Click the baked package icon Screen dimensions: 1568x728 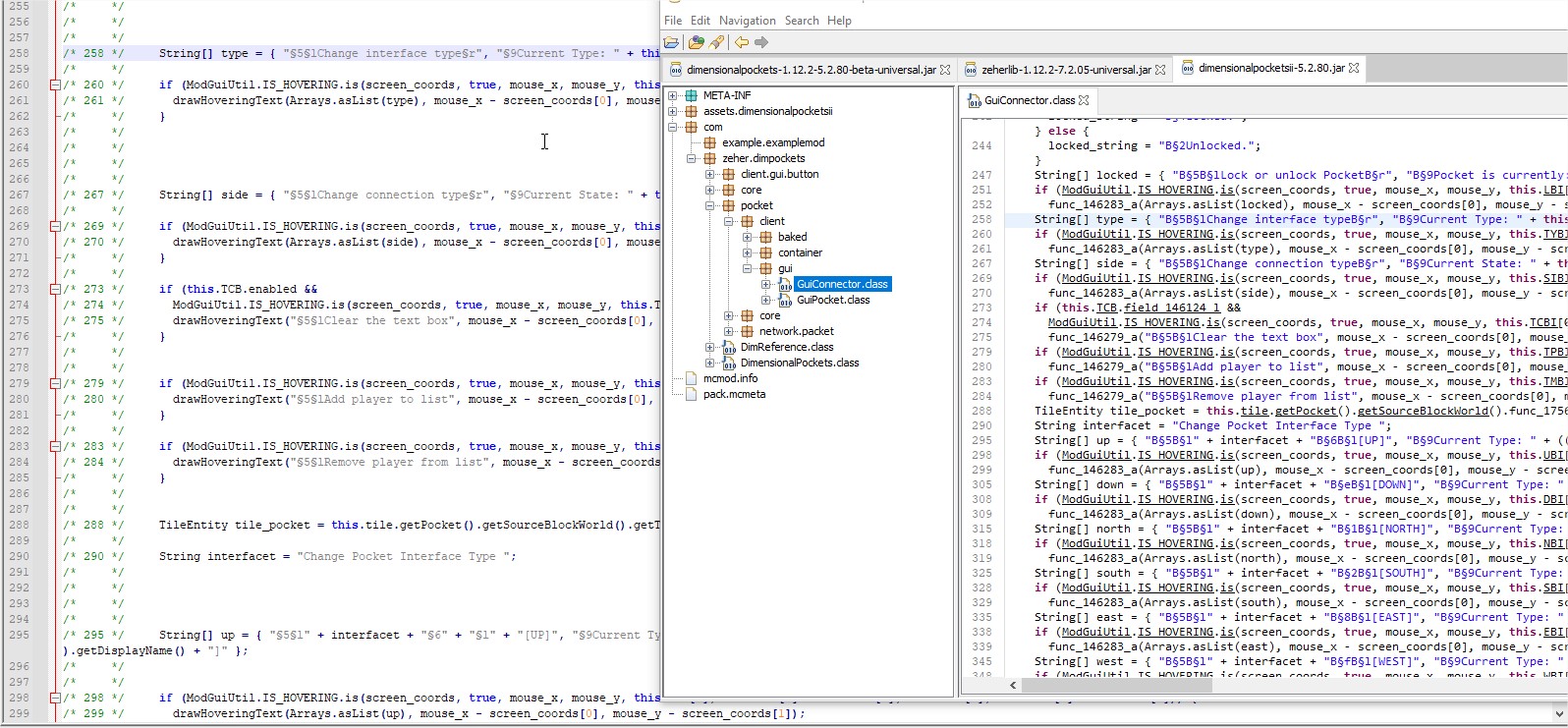coord(766,237)
